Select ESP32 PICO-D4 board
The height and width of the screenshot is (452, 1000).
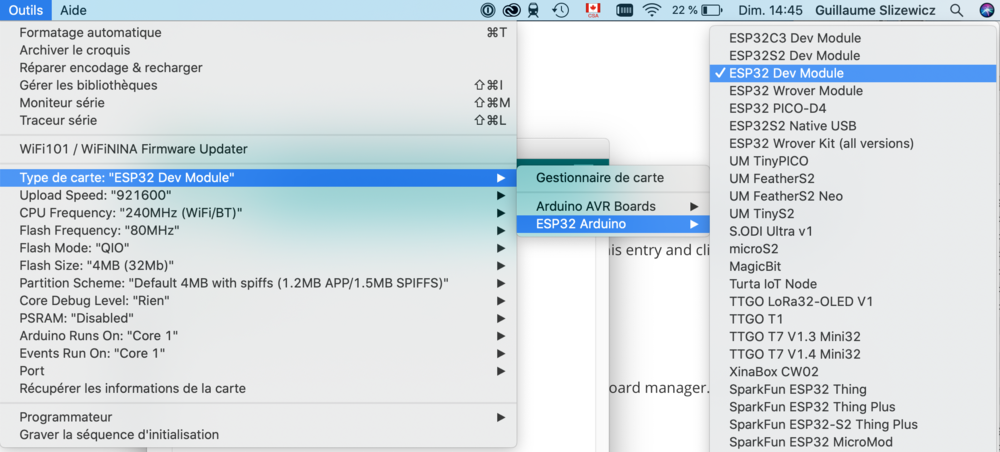point(853,108)
